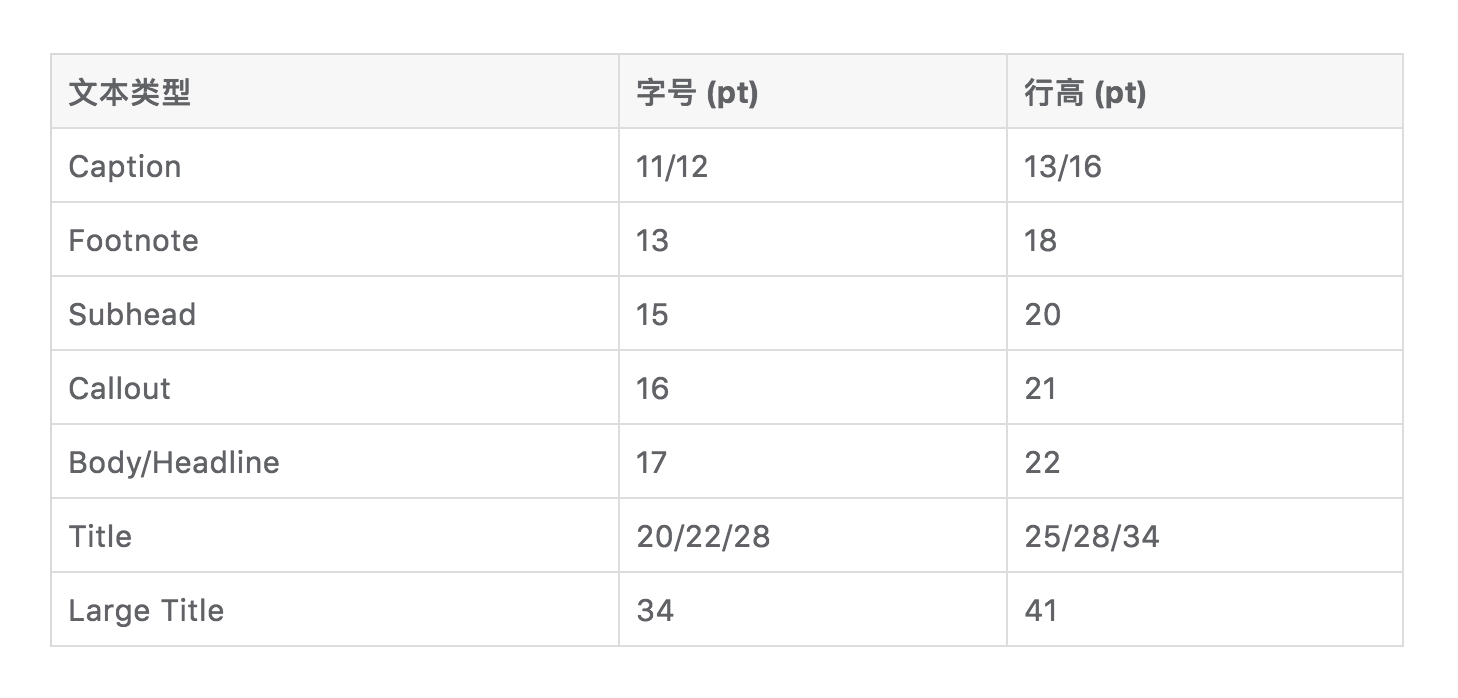This screenshot has height=698, width=1458.
Task: Select the Footnote row label
Action: coord(133,240)
